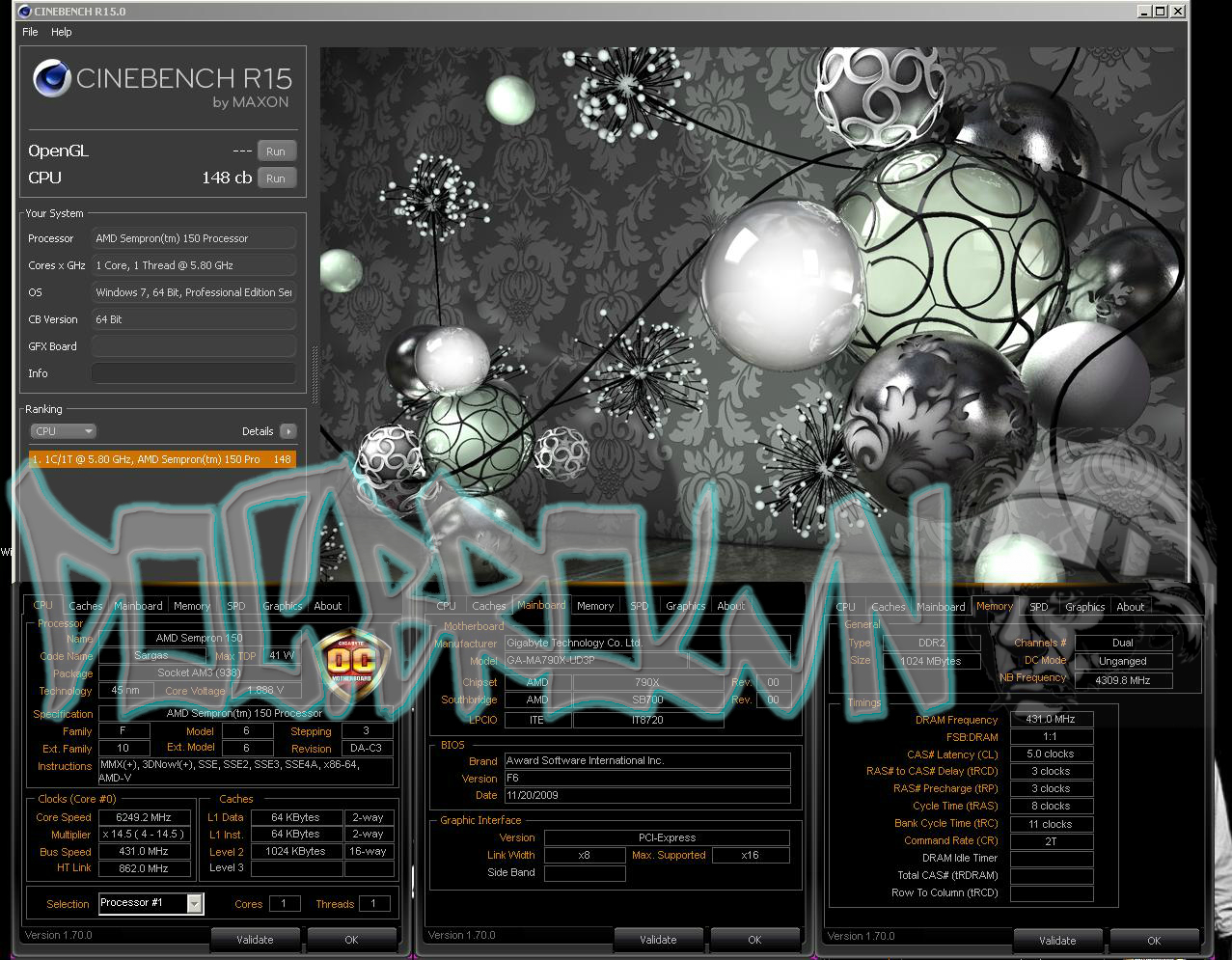1232x960 pixels.
Task: Open SPD tab in Memory CPU-Z window
Action: [1039, 607]
